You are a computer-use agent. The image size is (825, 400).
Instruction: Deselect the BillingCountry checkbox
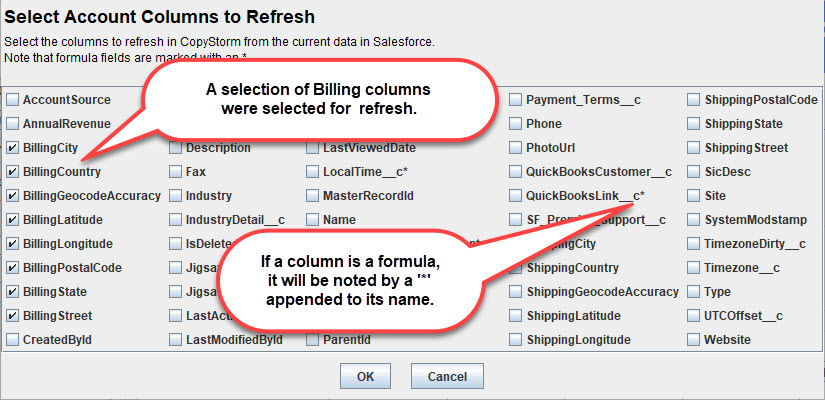pos(12,172)
